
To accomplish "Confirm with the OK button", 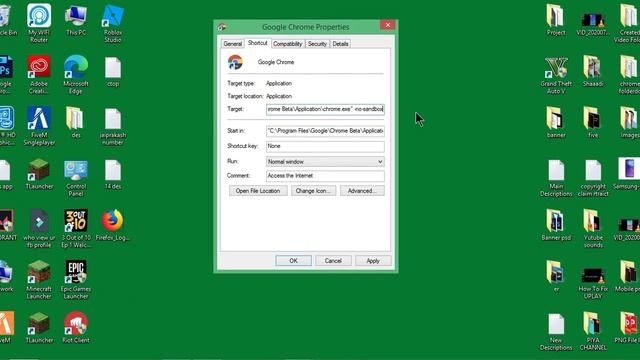I will coord(293,260).
